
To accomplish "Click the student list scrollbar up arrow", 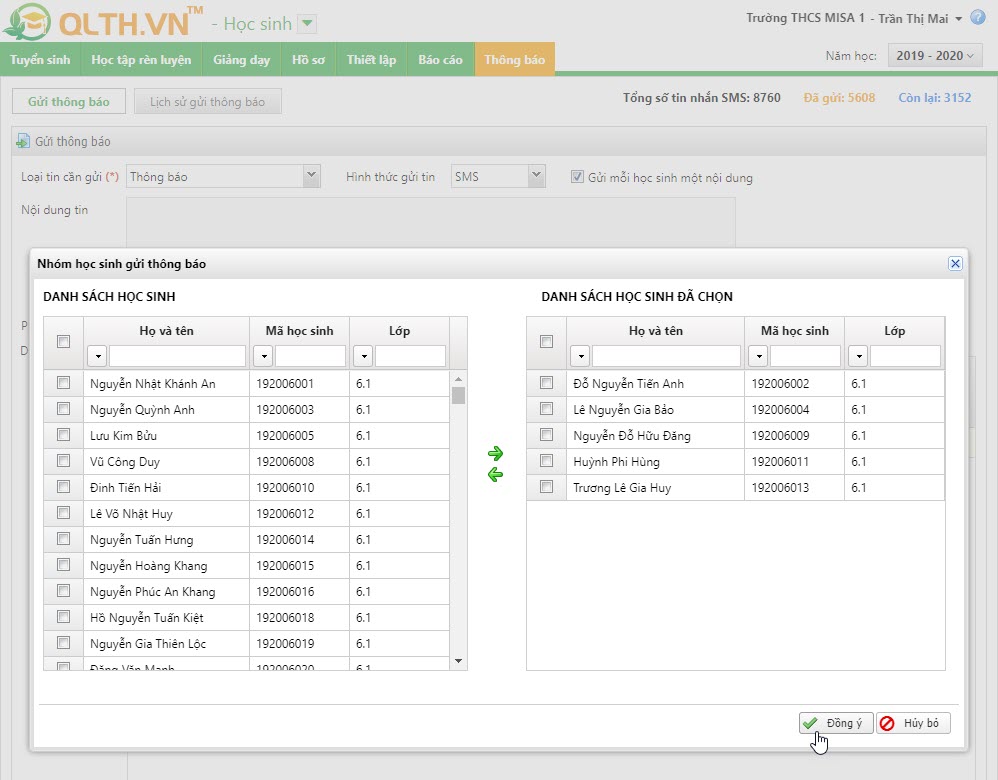I will pyautogui.click(x=458, y=379).
